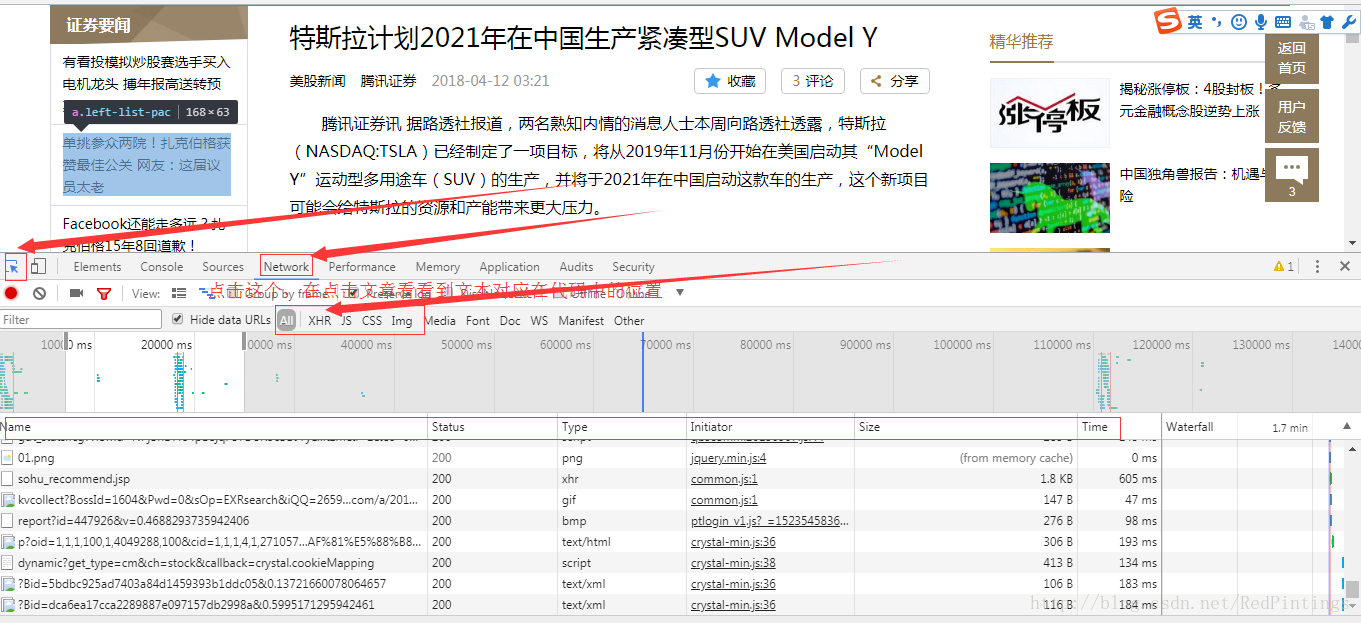Screen dimensions: 1361x623
Task: Sort requests by the Time column header
Action: pyautogui.click(x=1119, y=427)
